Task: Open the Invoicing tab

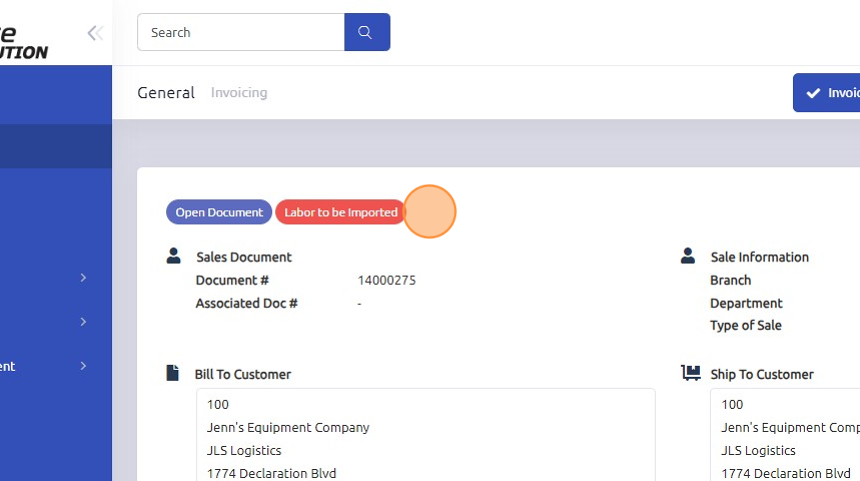Action: [x=239, y=93]
